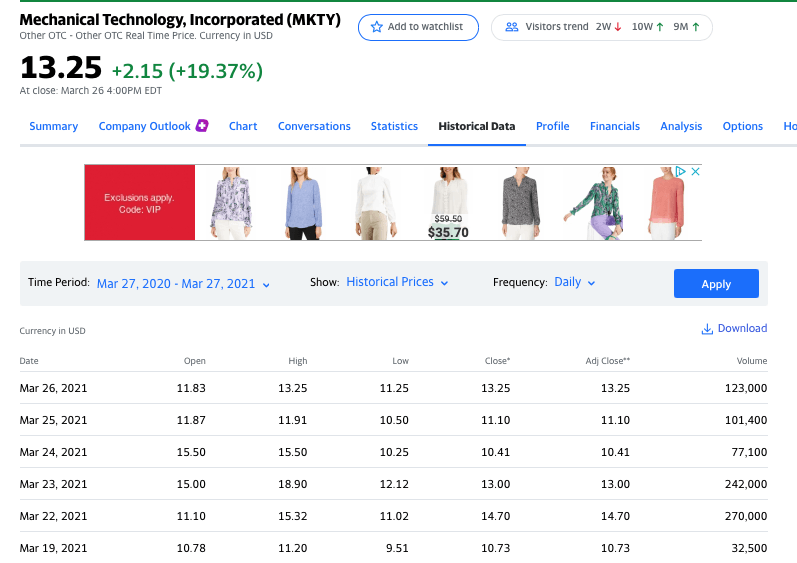Switch to the Financials tab

click(615, 126)
